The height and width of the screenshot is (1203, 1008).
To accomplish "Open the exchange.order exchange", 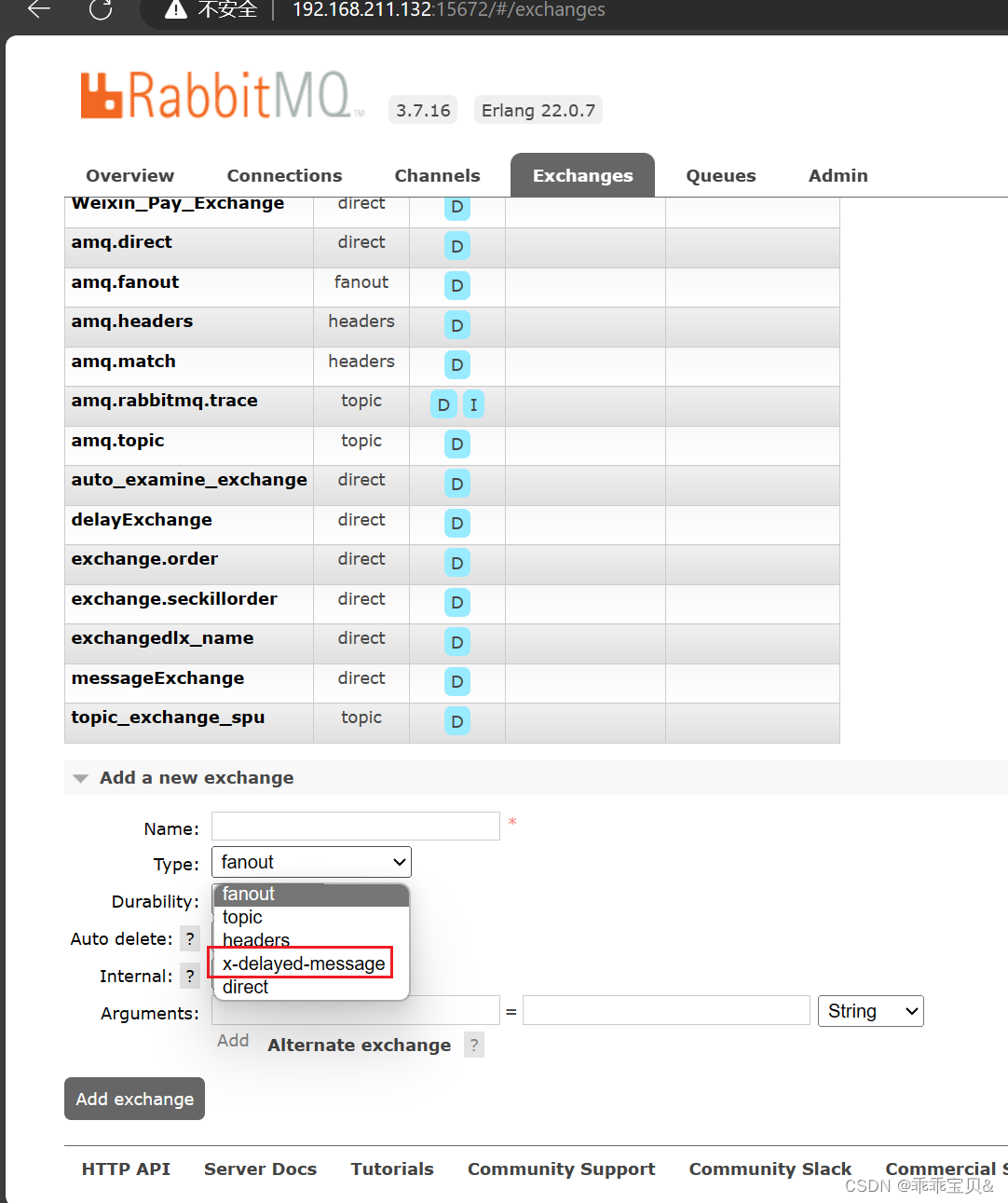I will [144, 559].
